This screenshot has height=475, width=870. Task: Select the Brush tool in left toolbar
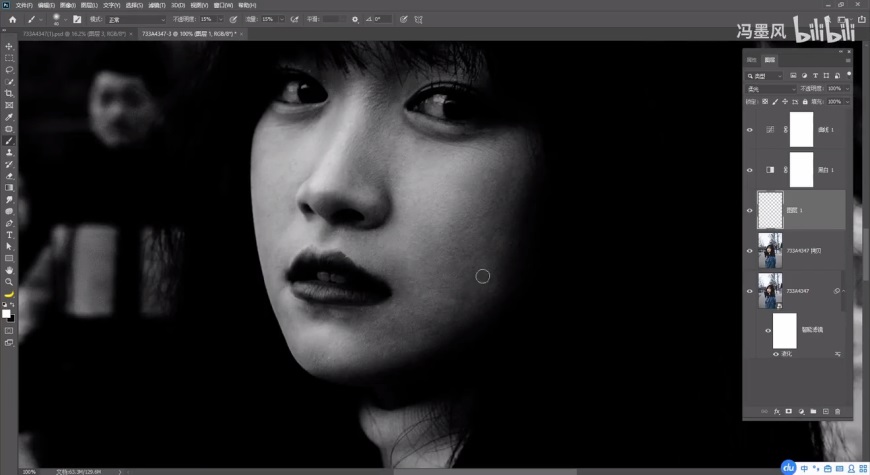tap(9, 141)
